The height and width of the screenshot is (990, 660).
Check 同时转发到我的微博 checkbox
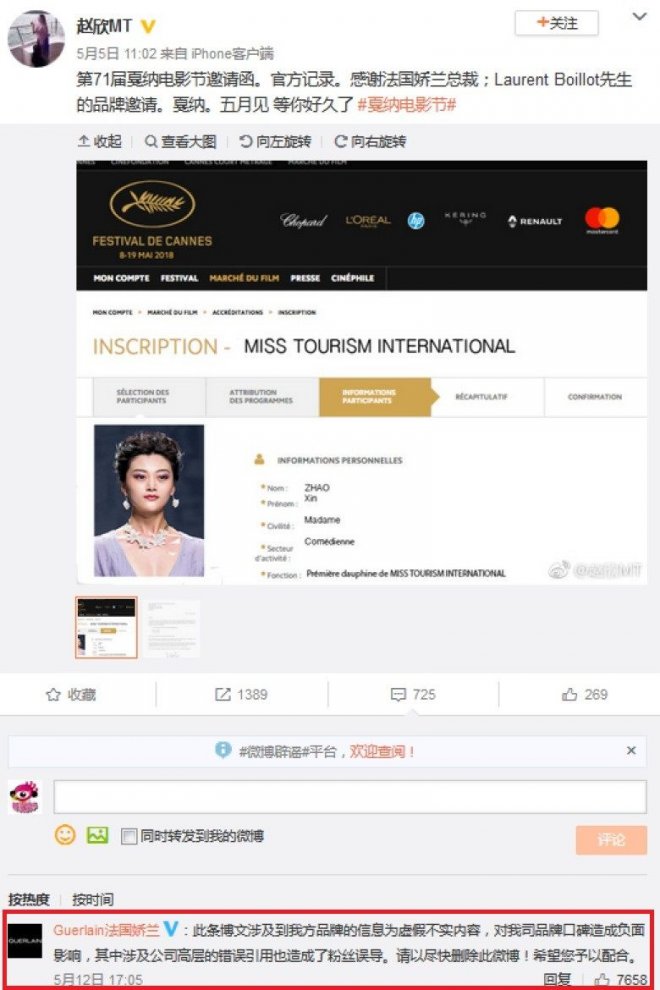coord(128,836)
